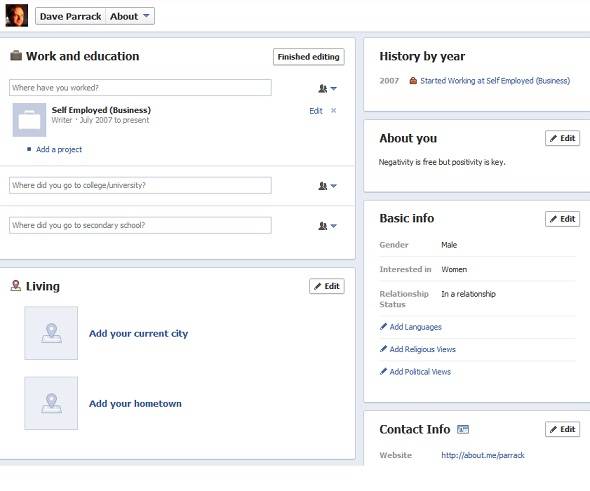Select 'Negativity is free but positivity is key.' text
Image resolution: width=590 pixels, height=491 pixels.
[442, 162]
